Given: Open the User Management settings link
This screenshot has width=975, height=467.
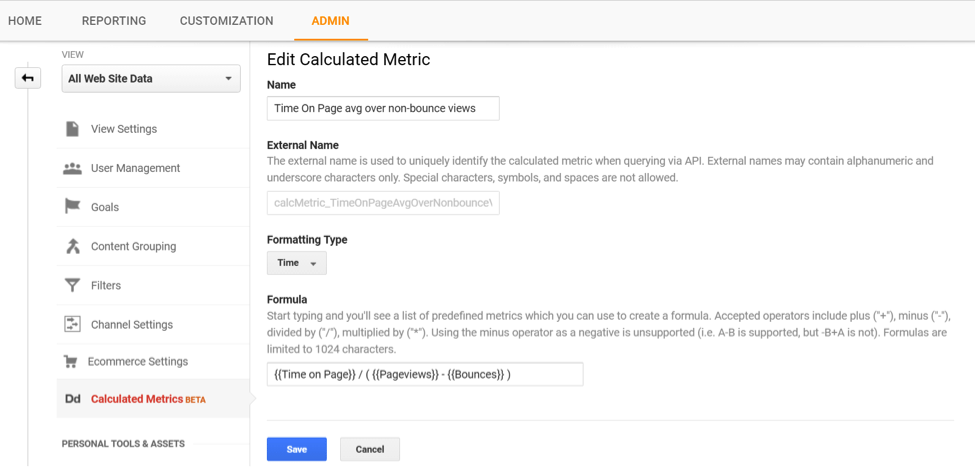Looking at the screenshot, I should tap(135, 168).
